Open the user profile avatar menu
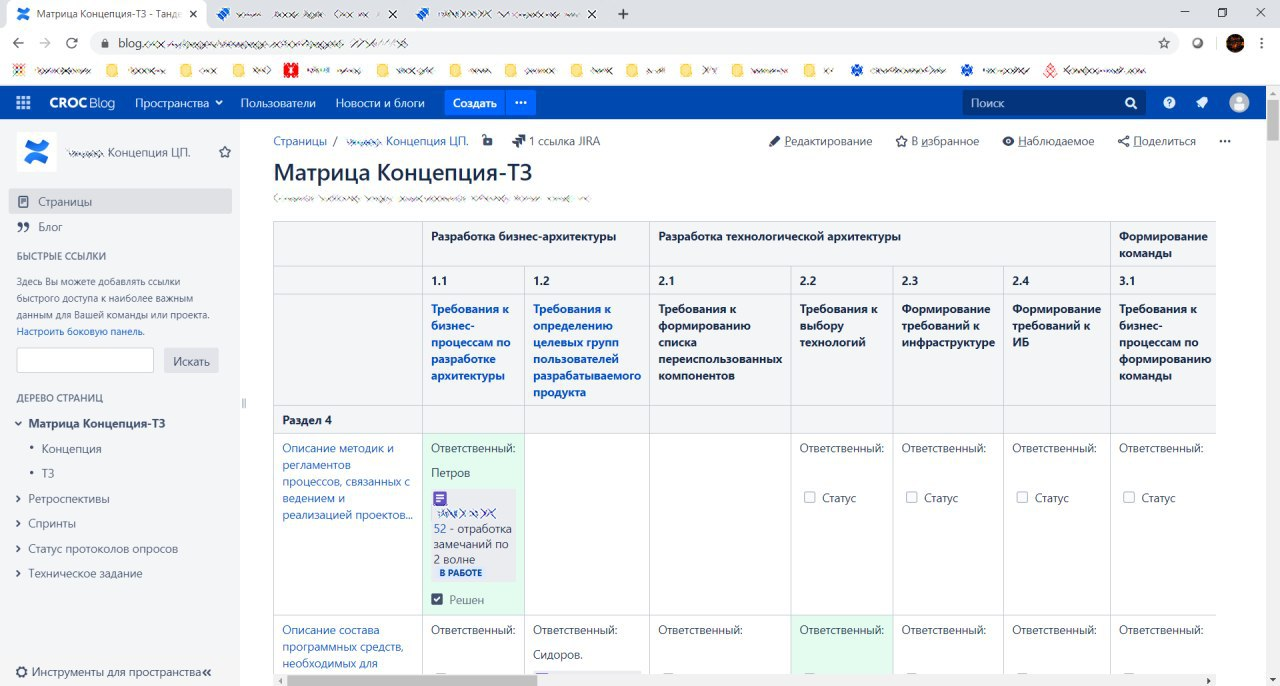Image resolution: width=1280 pixels, height=686 pixels. tap(1239, 103)
